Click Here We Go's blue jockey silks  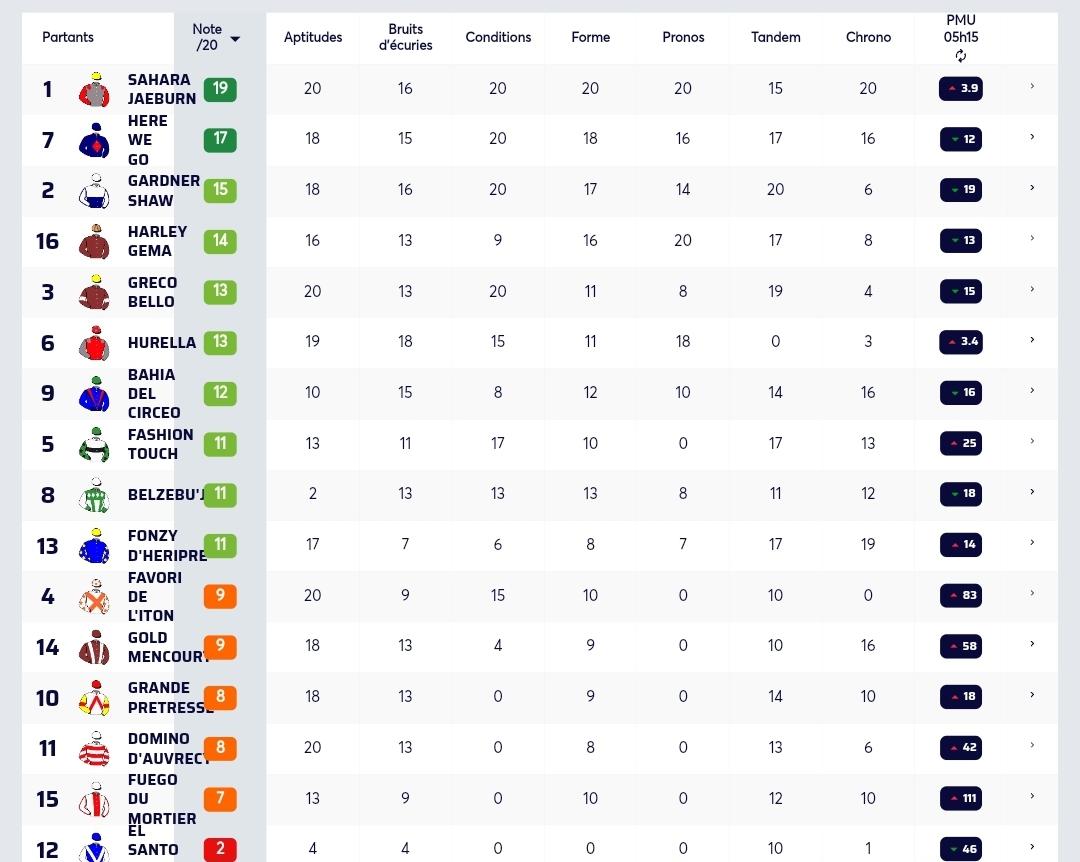pyautogui.click(x=94, y=140)
